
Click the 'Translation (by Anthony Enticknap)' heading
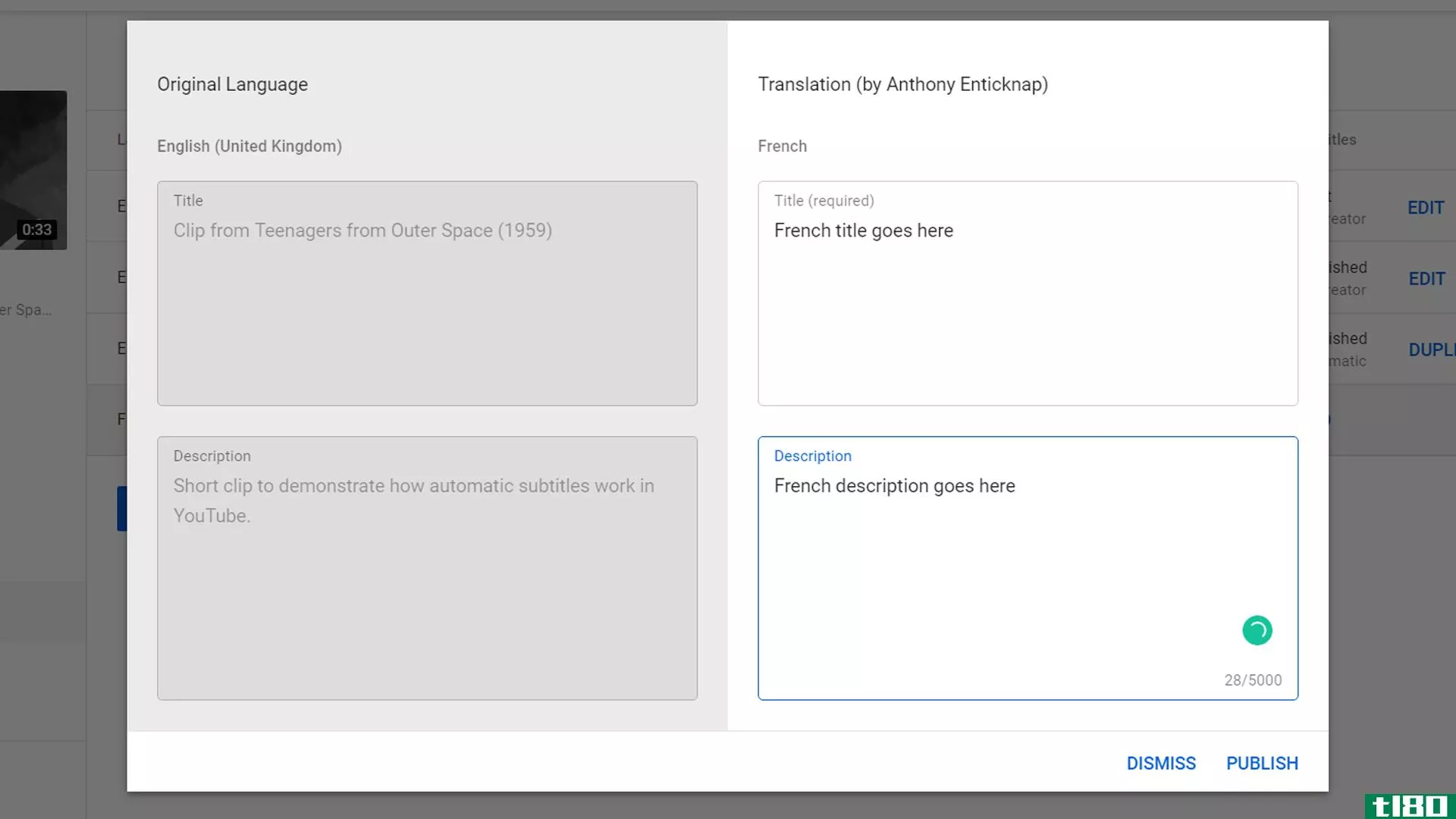pos(902,84)
